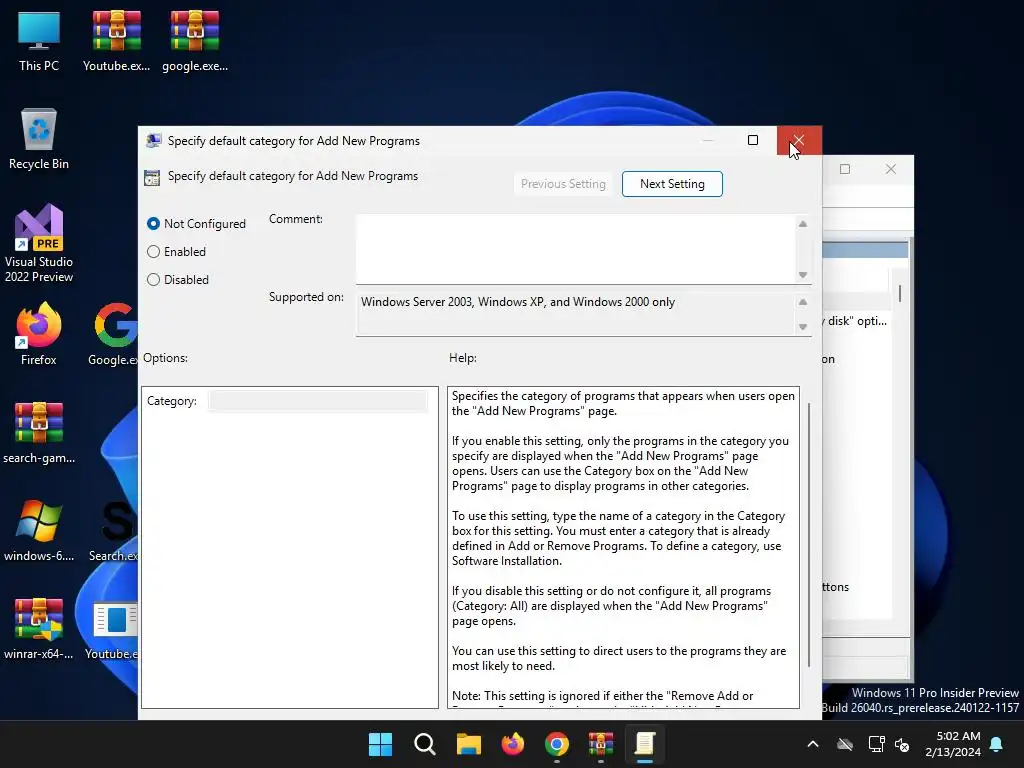Click Supported on scroll down arrow
The width and height of the screenshot is (1024, 768).
(803, 327)
